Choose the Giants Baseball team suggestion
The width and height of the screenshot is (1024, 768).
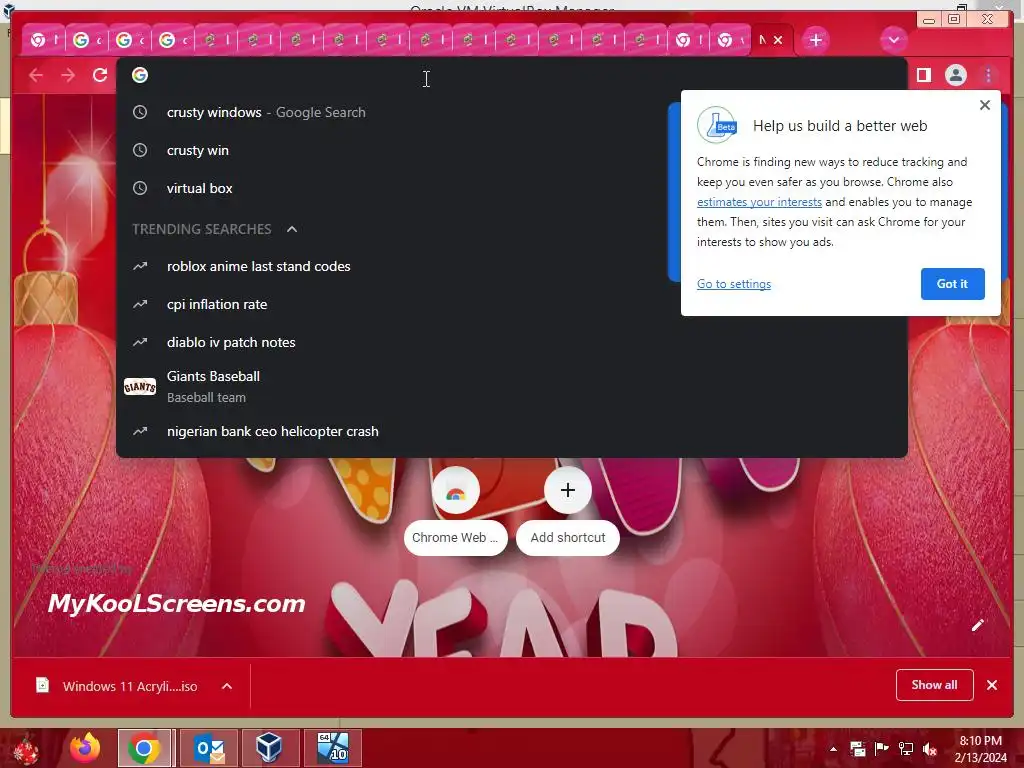click(511, 387)
